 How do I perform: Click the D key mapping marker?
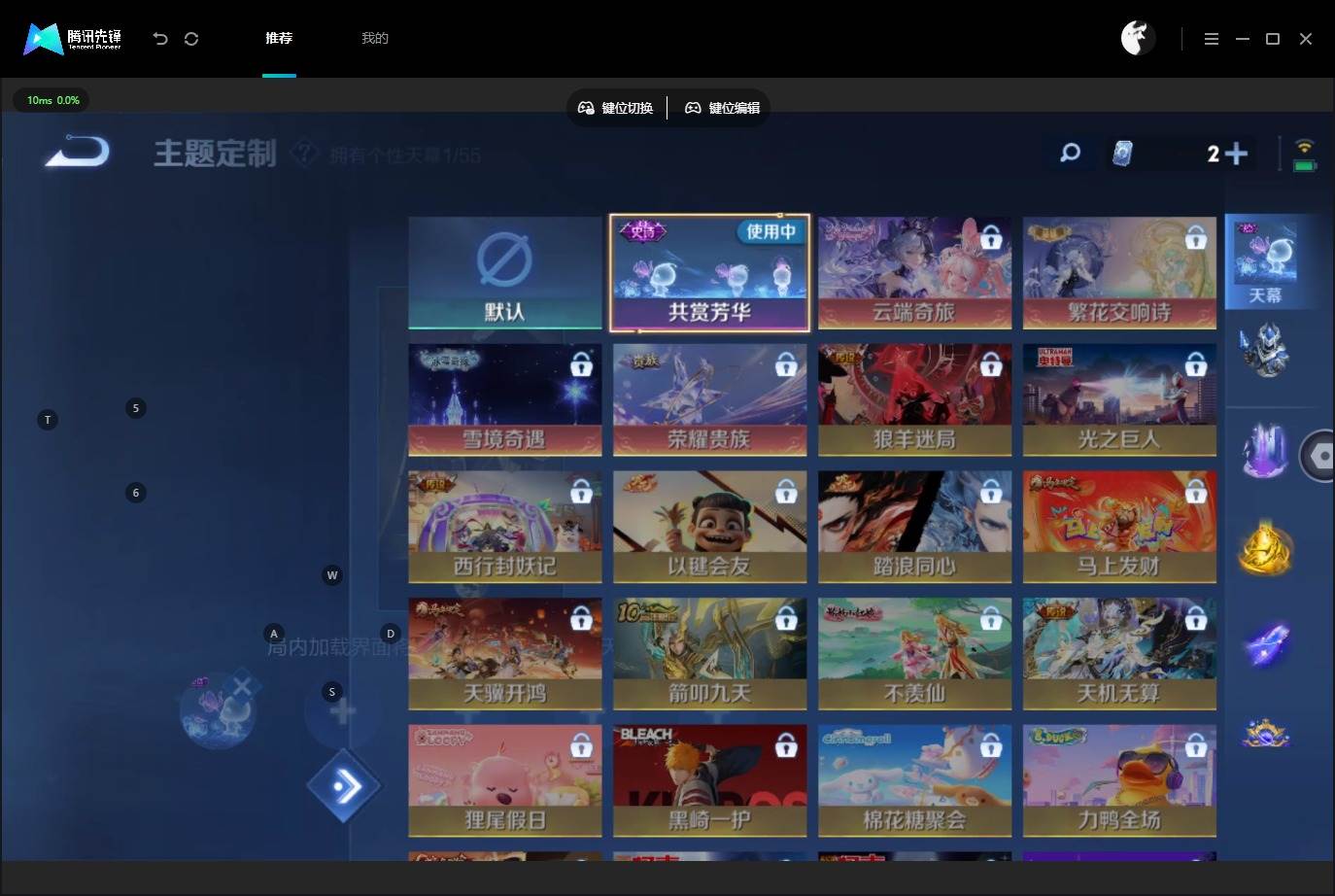pos(391,634)
